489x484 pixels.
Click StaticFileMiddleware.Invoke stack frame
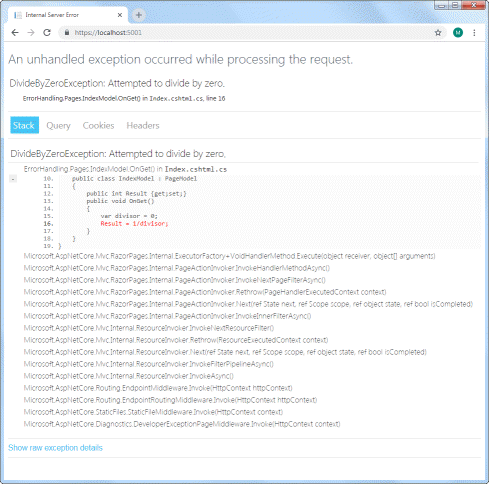153,412
